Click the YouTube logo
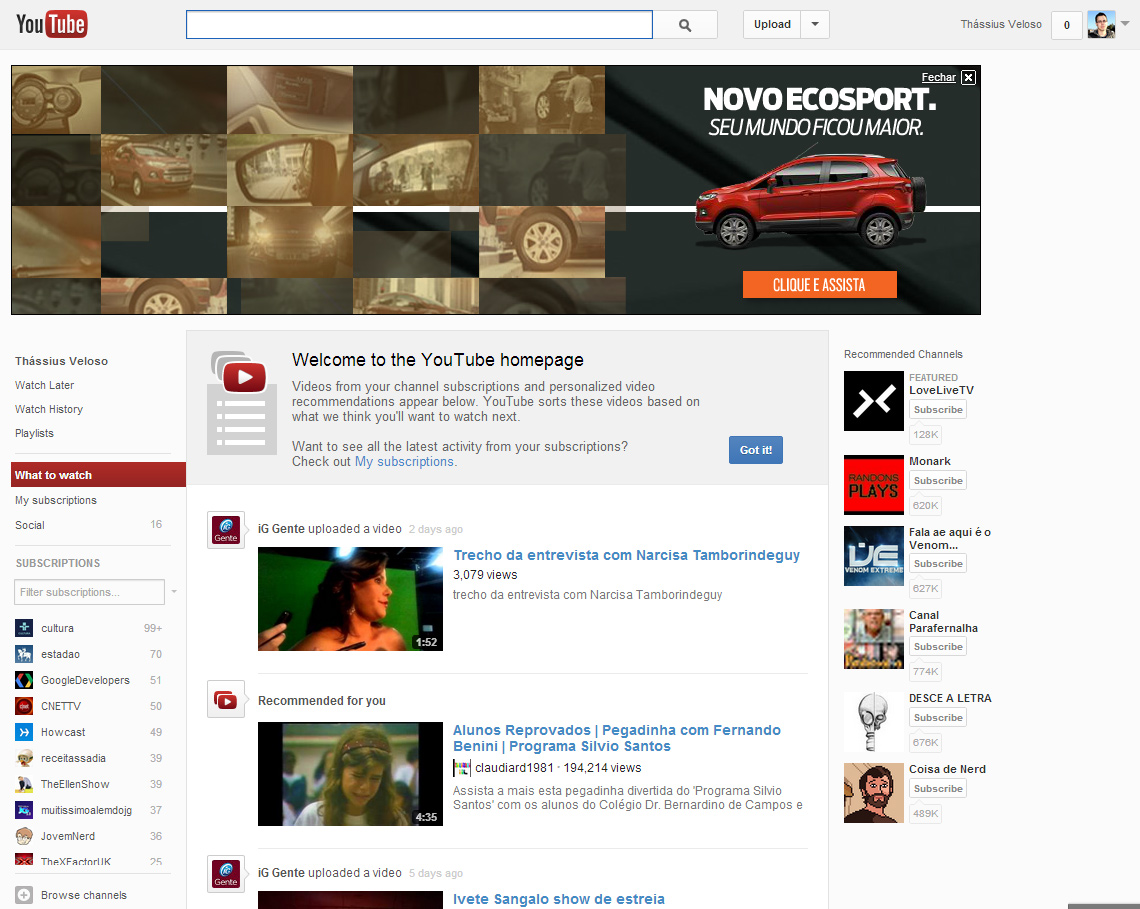 [52, 24]
